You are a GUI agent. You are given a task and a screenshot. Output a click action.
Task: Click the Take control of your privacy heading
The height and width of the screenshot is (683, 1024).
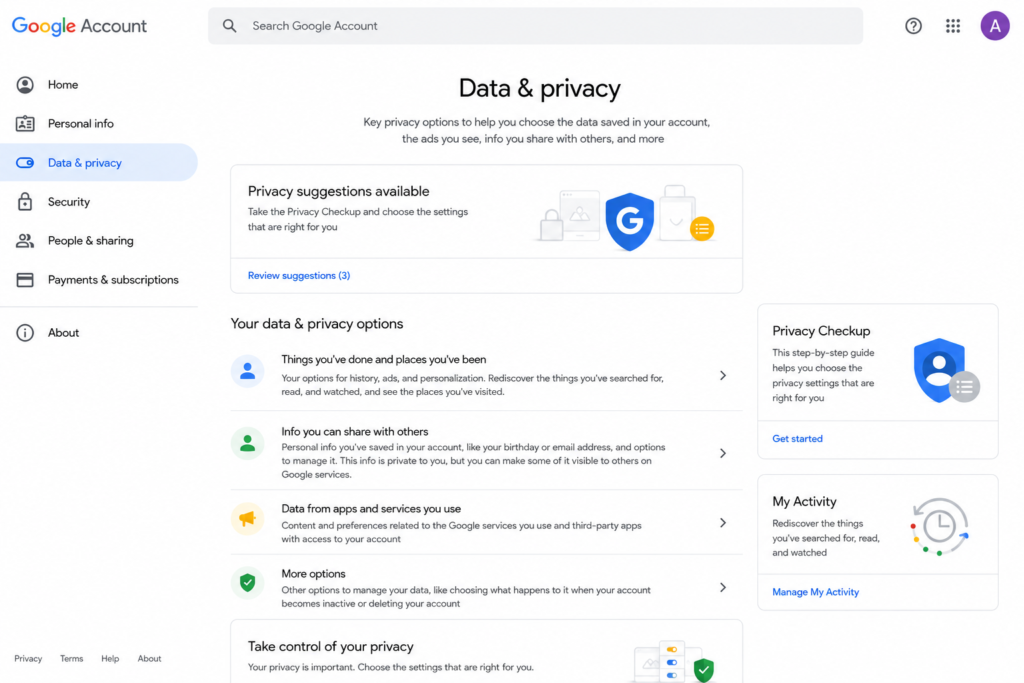coord(330,646)
